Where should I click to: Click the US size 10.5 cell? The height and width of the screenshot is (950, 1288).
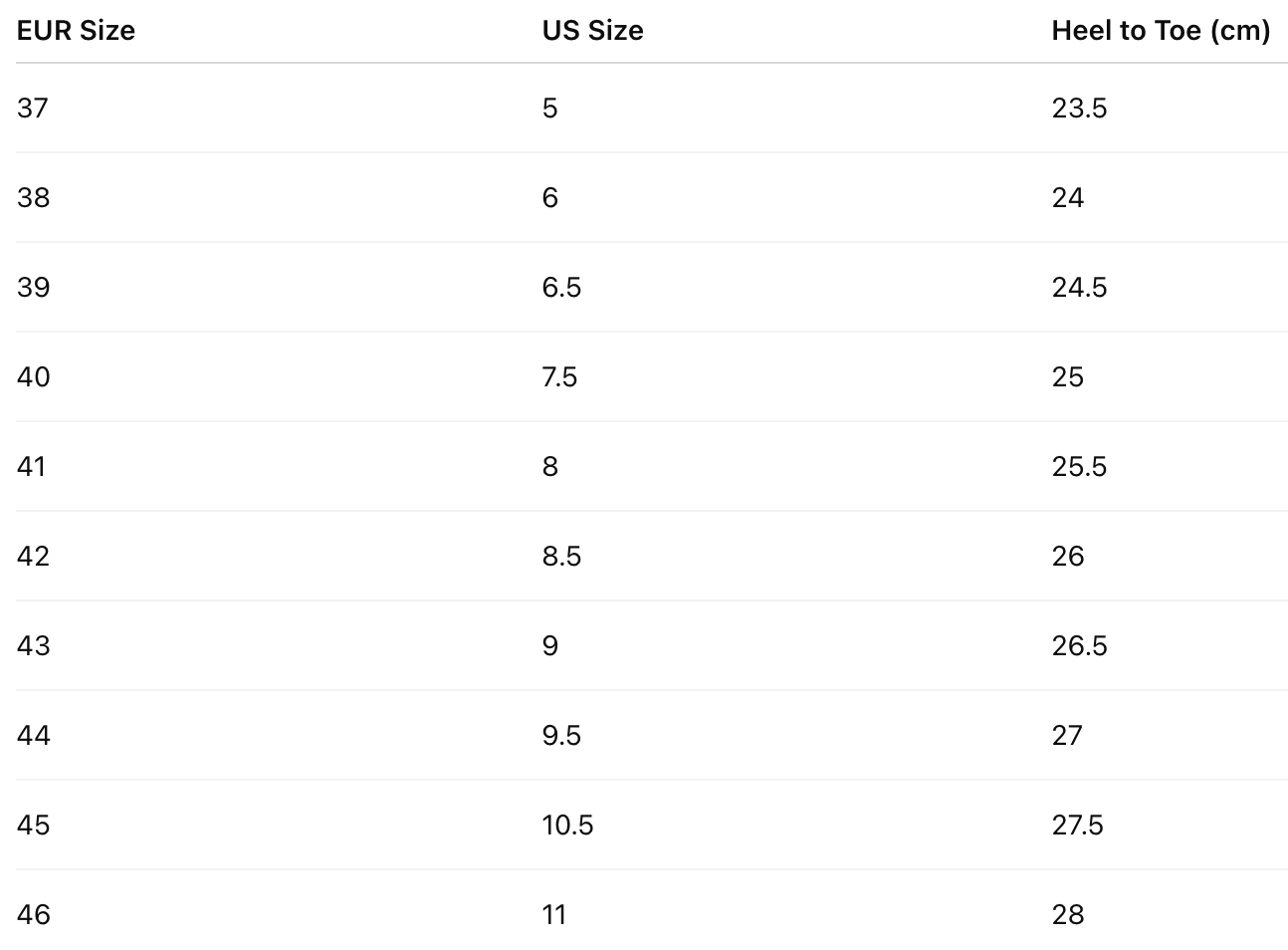567,825
